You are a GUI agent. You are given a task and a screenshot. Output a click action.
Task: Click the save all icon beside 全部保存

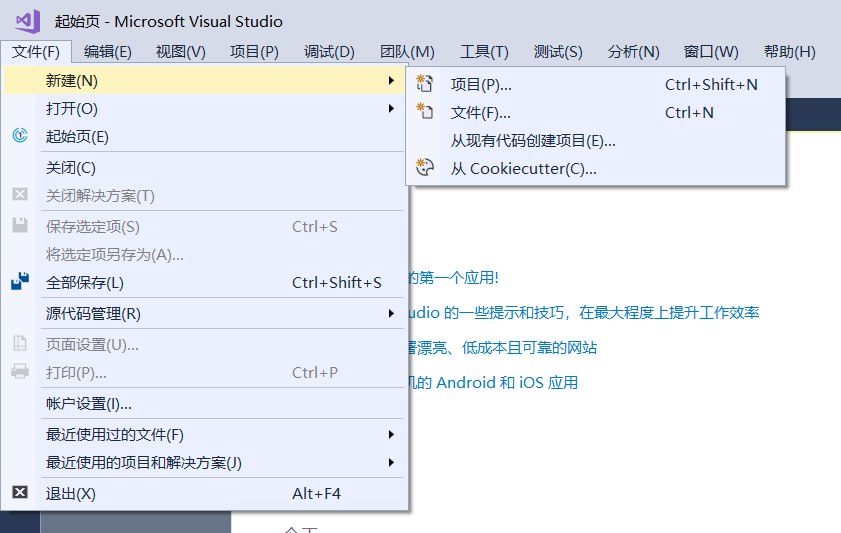click(20, 281)
